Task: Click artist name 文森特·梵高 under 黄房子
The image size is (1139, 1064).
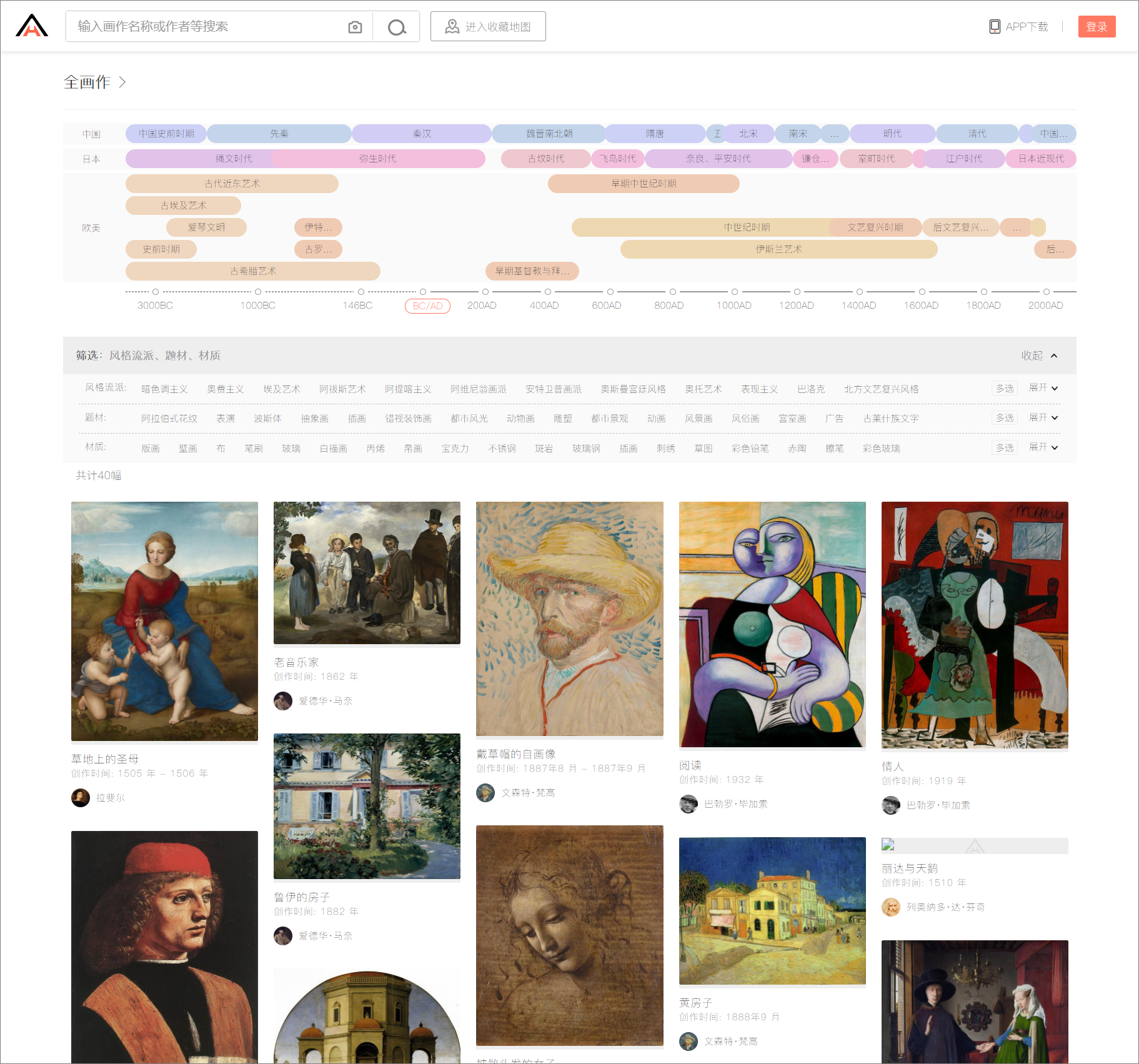Action: [x=731, y=1042]
